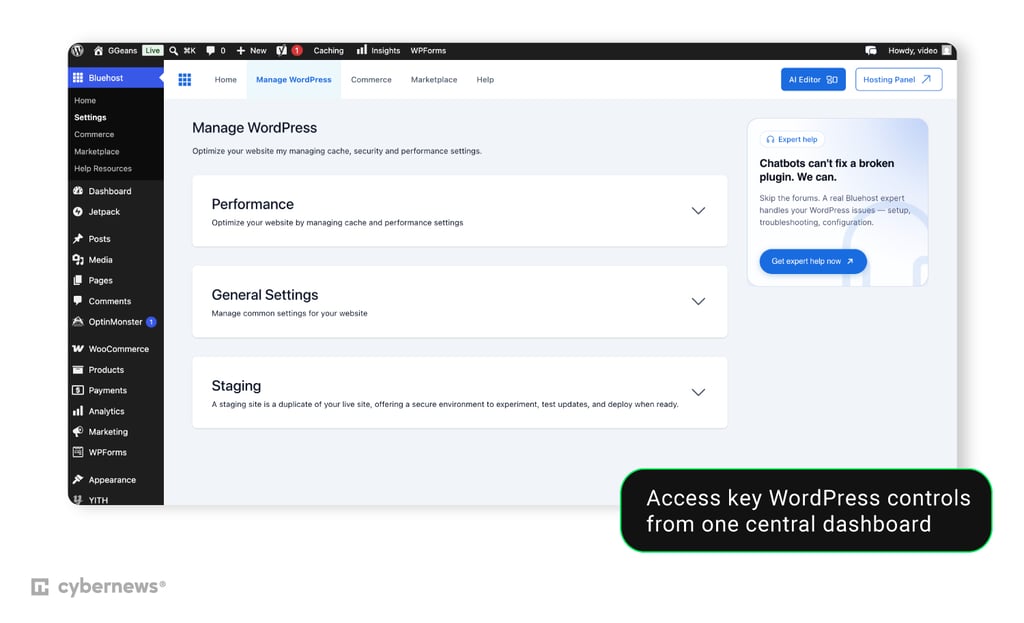Open Help Resources in sidebar

coord(103,168)
